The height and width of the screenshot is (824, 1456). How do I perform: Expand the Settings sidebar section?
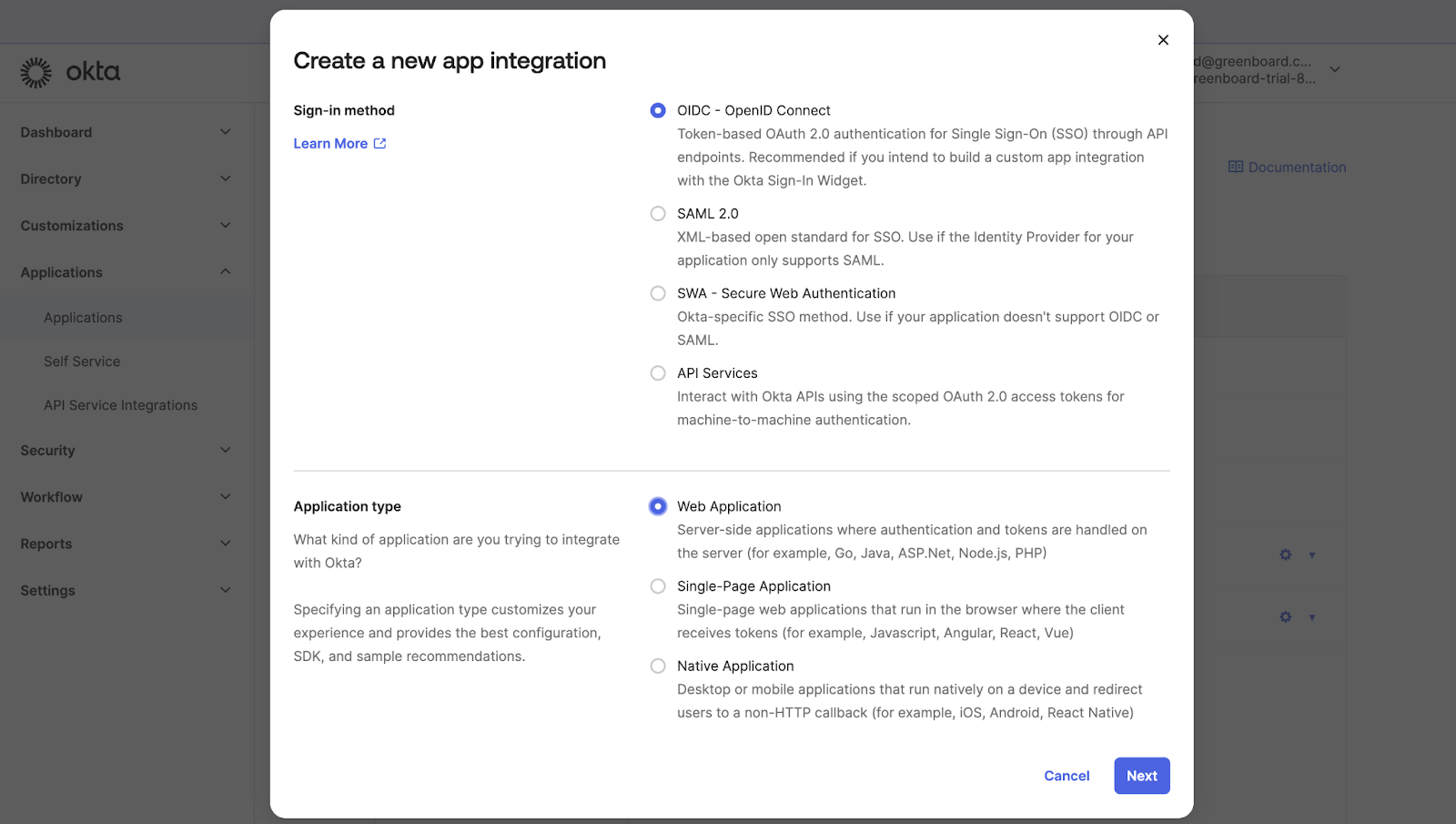[x=126, y=590]
